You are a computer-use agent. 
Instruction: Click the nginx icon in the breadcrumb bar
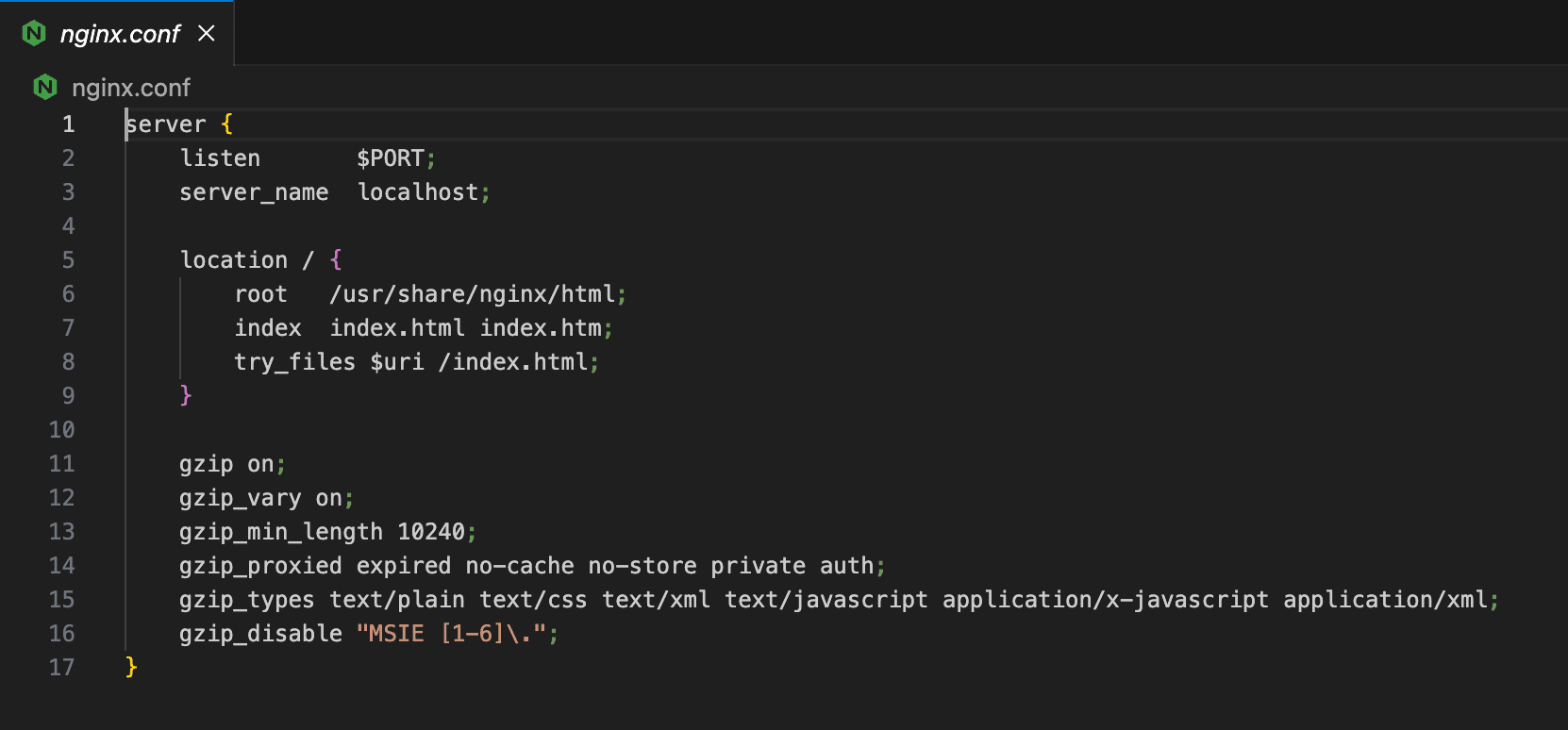point(45,88)
